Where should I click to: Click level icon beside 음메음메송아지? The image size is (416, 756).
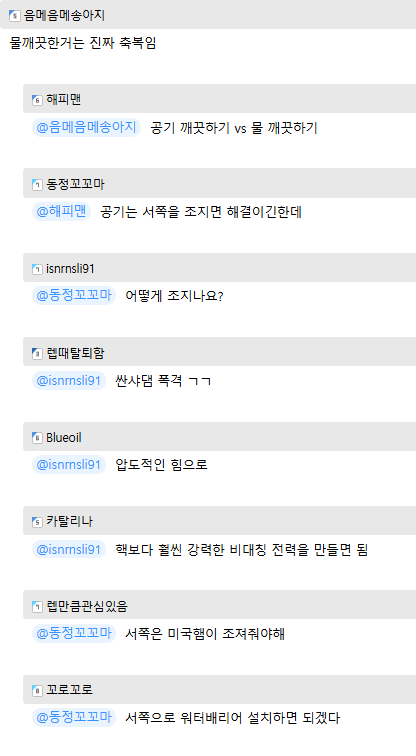(14, 16)
